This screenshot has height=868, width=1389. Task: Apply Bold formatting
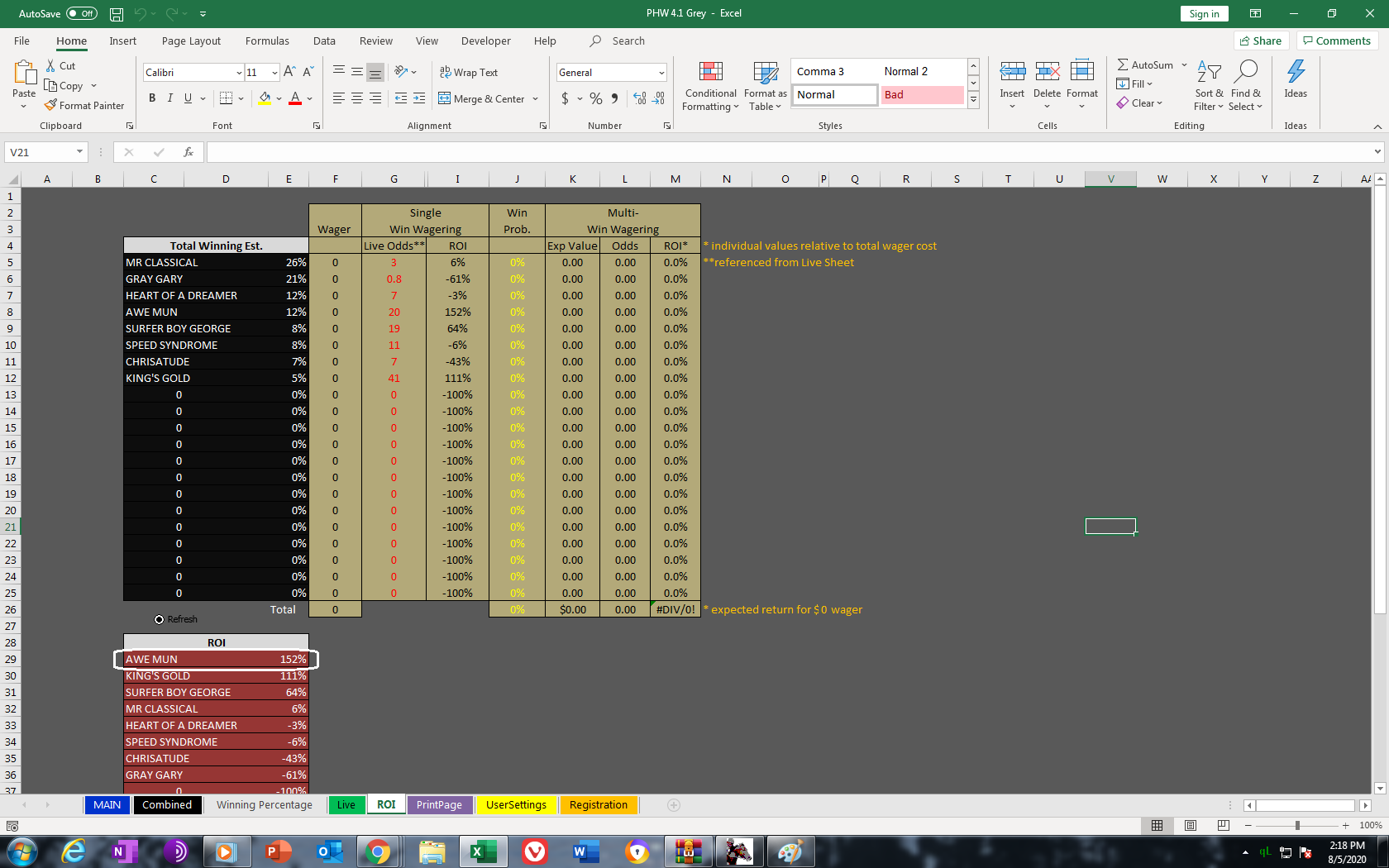coord(152,98)
